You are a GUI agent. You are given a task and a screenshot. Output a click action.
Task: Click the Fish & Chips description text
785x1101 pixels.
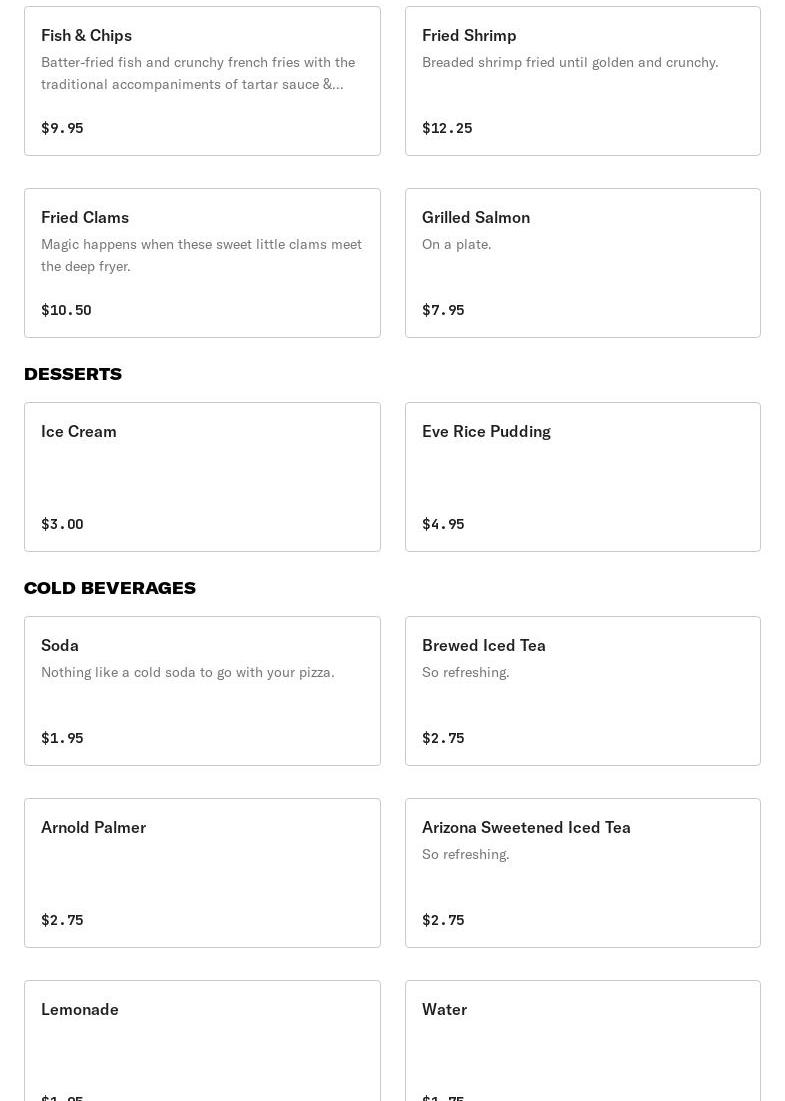pyautogui.click(x=198, y=73)
